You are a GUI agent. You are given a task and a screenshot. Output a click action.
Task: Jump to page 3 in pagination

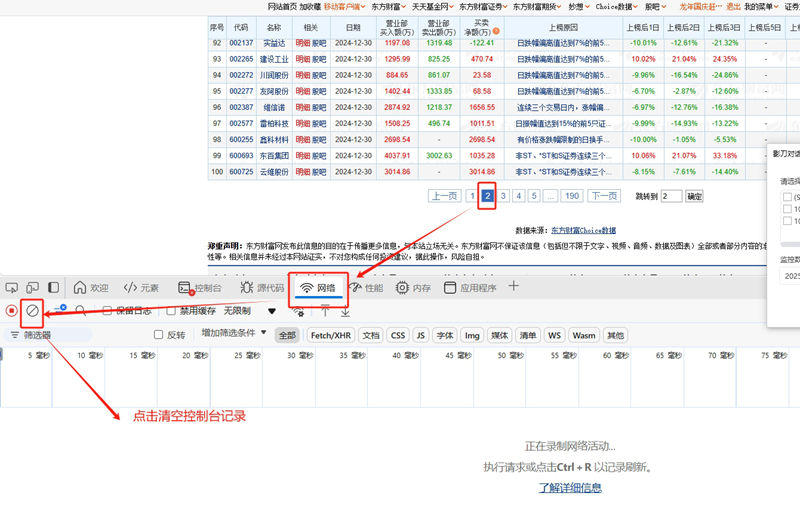click(x=503, y=196)
